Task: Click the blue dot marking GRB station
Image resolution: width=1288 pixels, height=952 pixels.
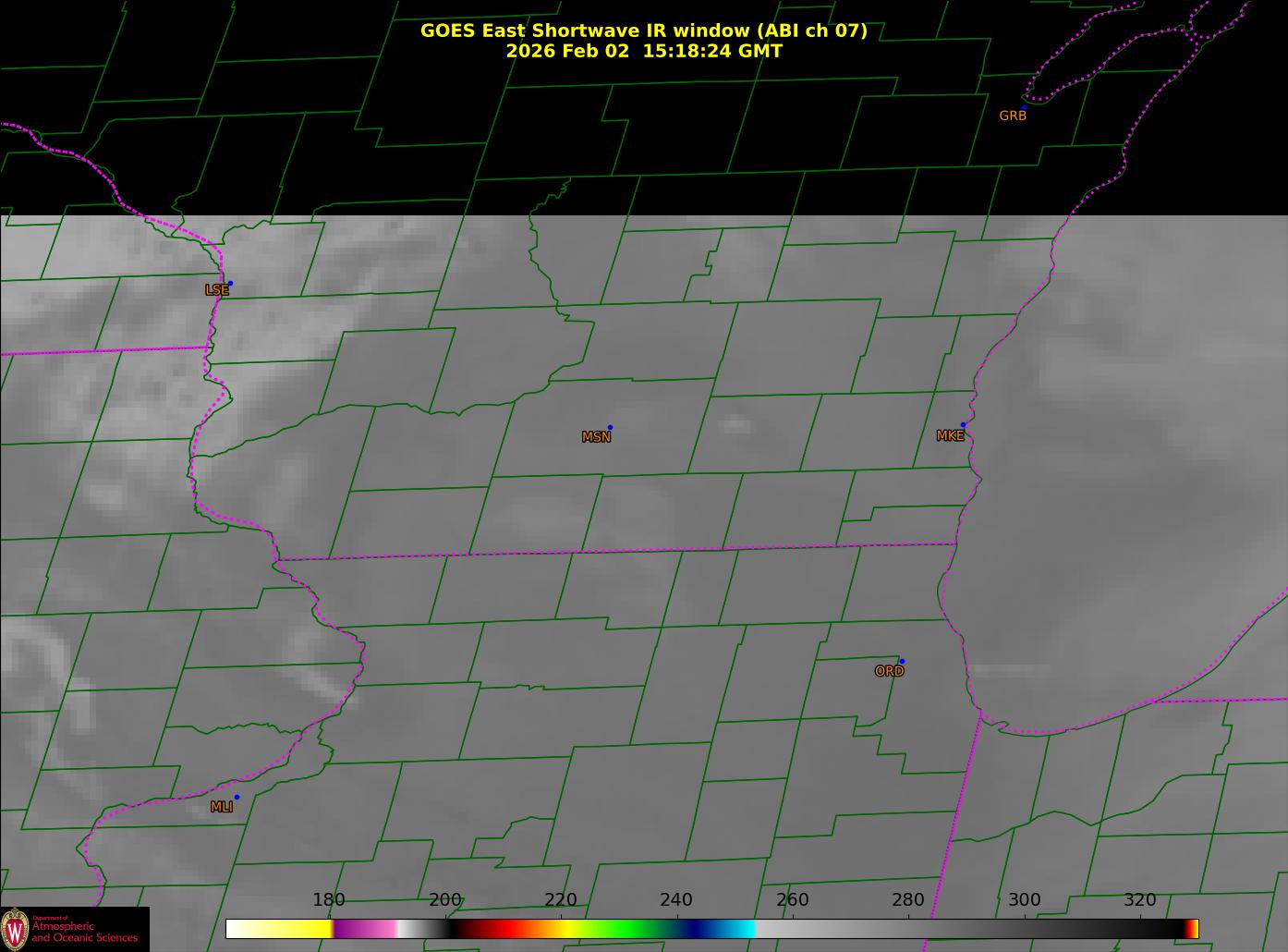Action: coord(1024,107)
